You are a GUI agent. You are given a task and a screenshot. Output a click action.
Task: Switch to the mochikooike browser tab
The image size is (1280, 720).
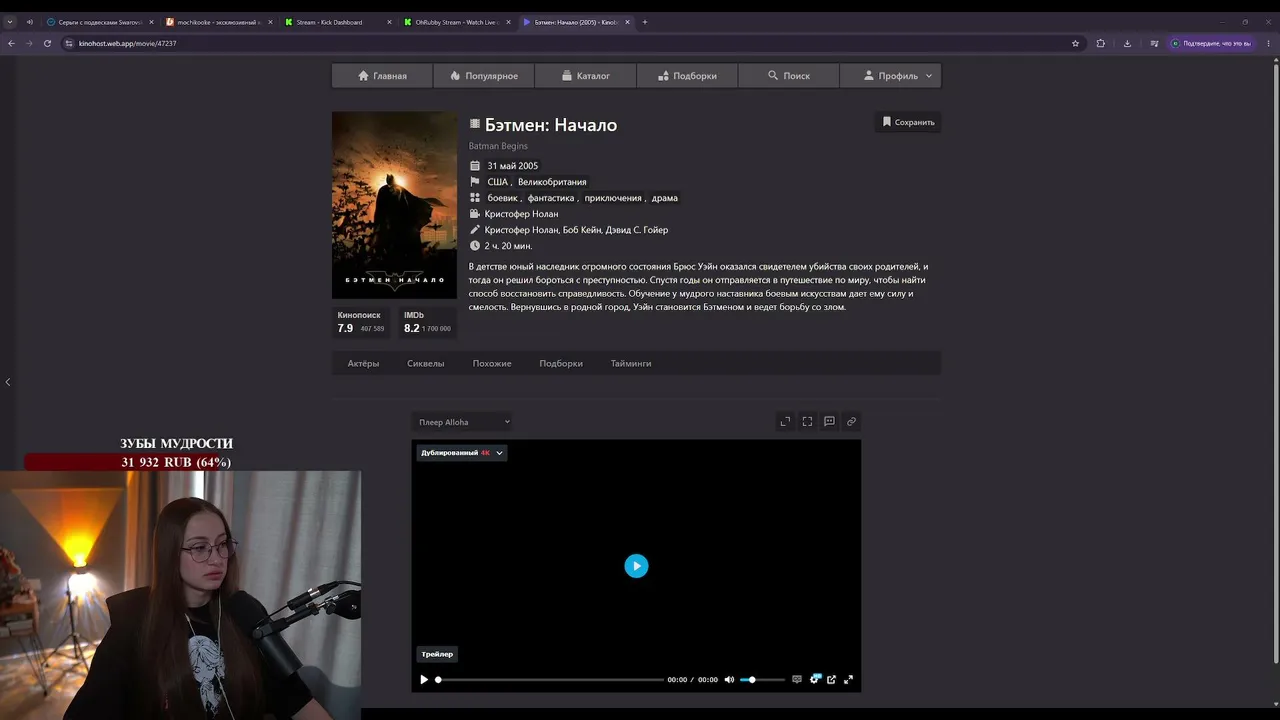(x=218, y=22)
